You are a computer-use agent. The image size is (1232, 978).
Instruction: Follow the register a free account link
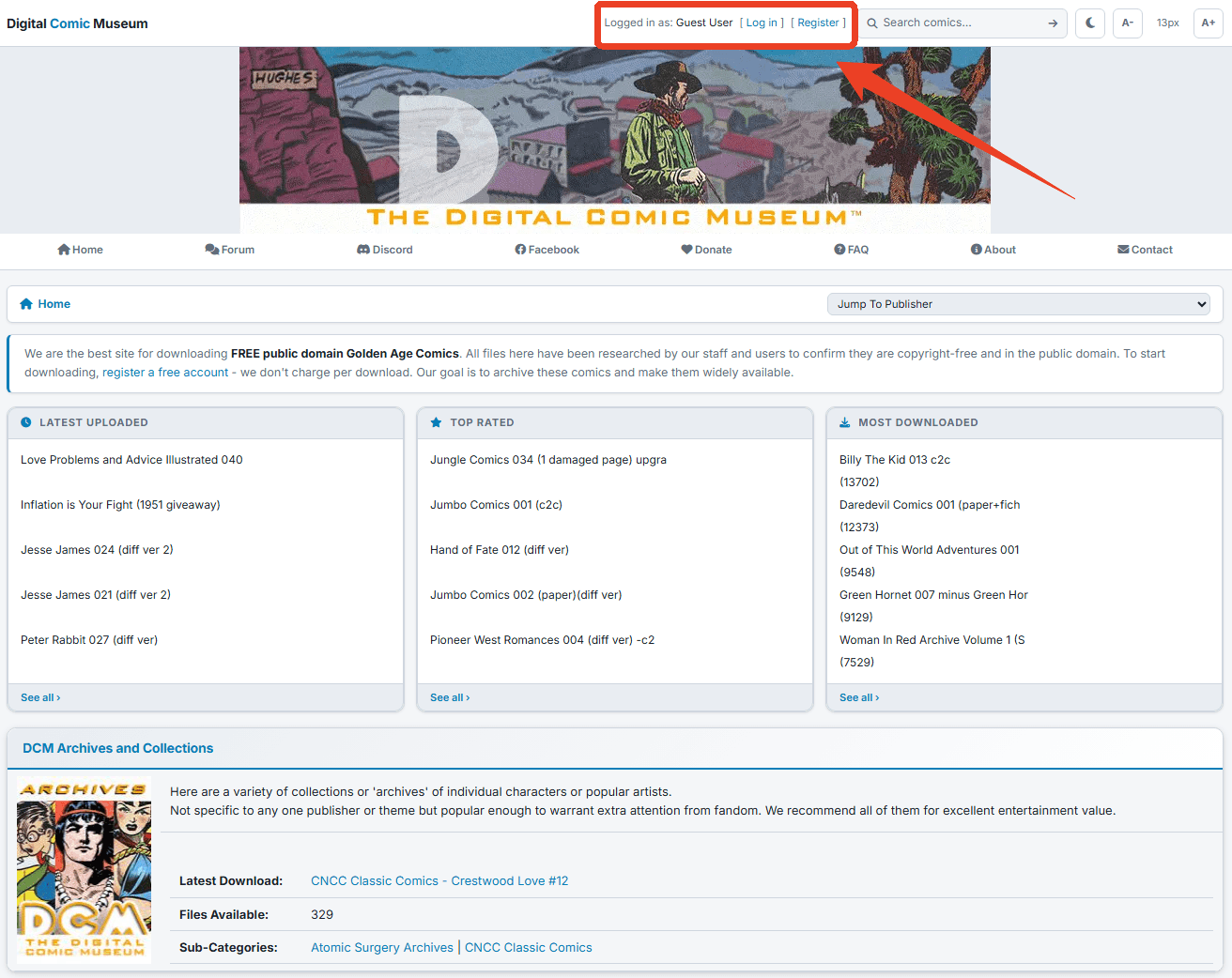(165, 373)
